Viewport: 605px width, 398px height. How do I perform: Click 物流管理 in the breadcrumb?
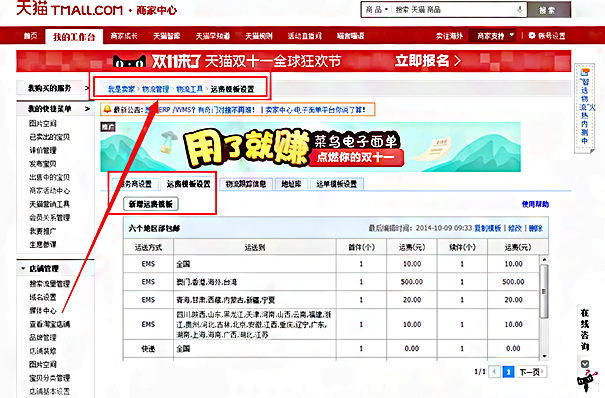point(155,89)
